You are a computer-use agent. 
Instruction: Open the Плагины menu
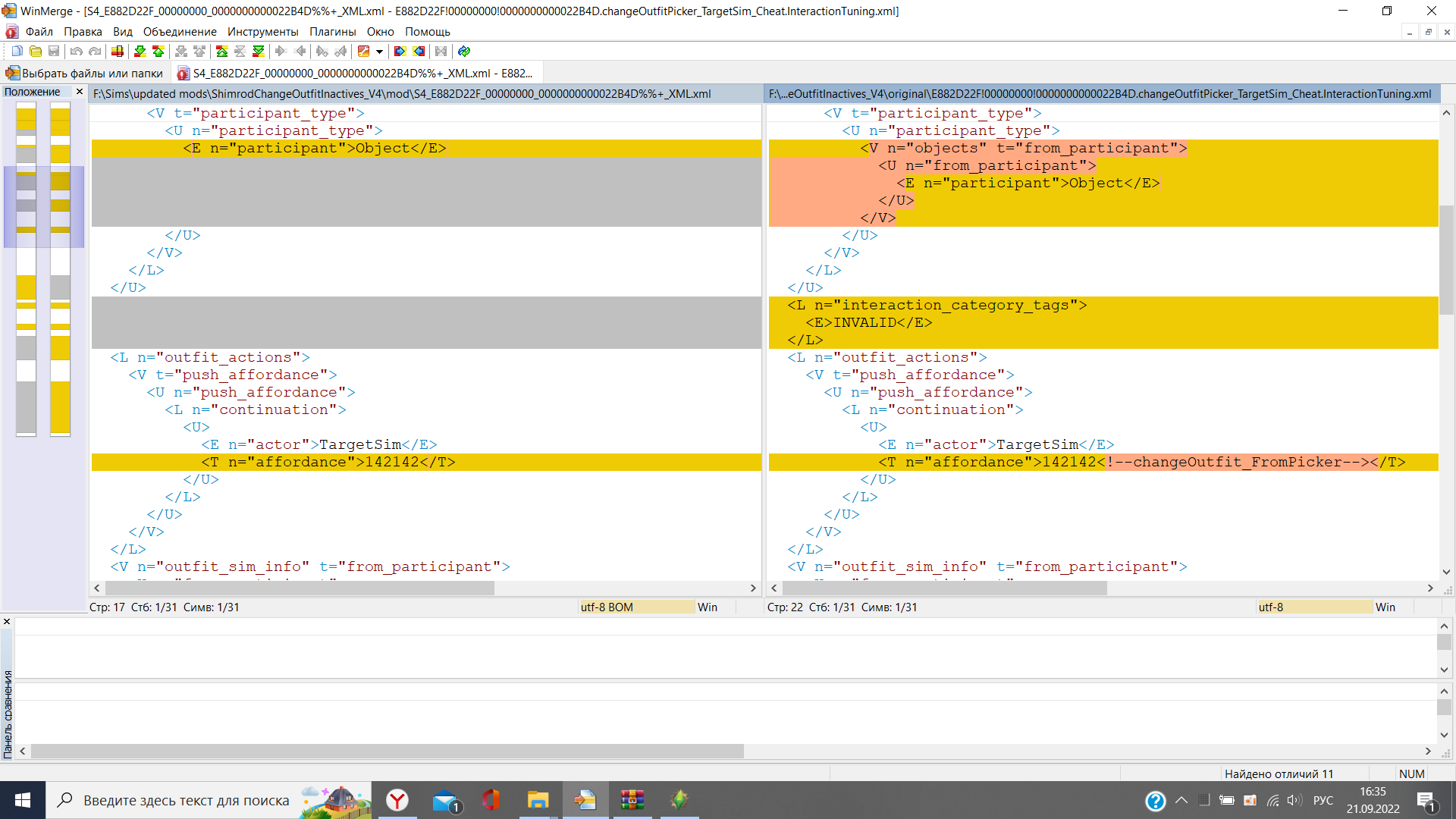pyautogui.click(x=332, y=32)
